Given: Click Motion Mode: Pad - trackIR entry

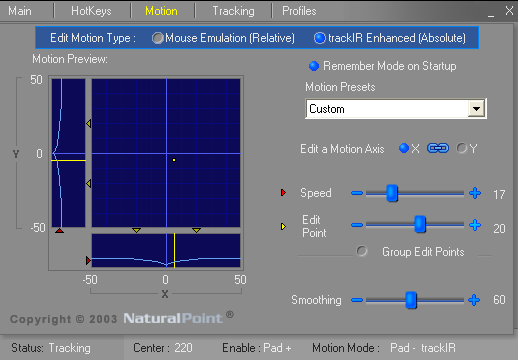Looking at the screenshot, I should (384, 348).
